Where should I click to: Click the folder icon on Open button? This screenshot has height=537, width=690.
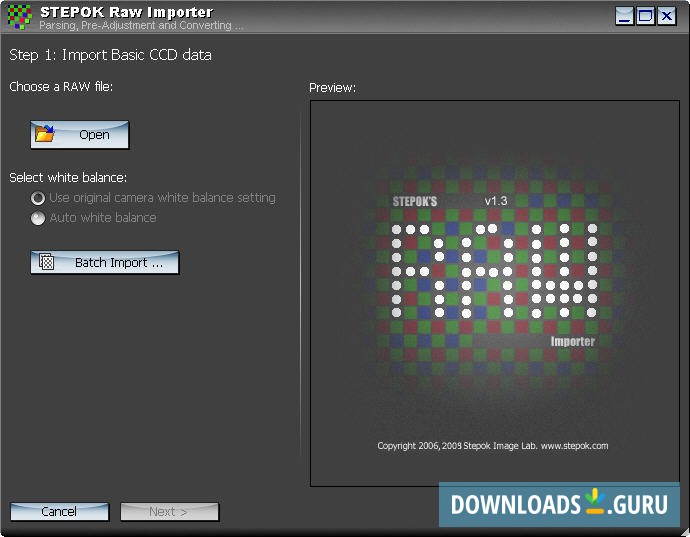(x=44, y=134)
